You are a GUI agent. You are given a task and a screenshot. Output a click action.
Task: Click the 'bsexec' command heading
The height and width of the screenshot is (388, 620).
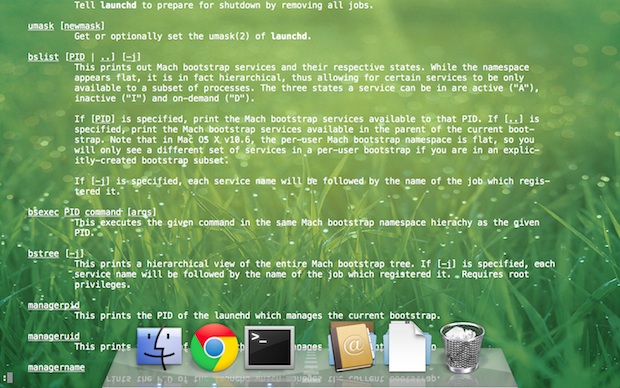click(43, 212)
